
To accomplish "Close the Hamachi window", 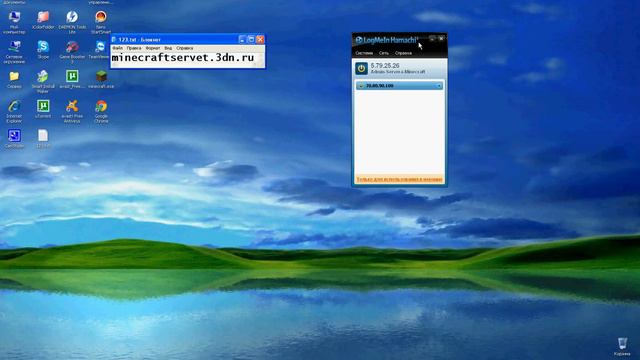I will coord(441,39).
